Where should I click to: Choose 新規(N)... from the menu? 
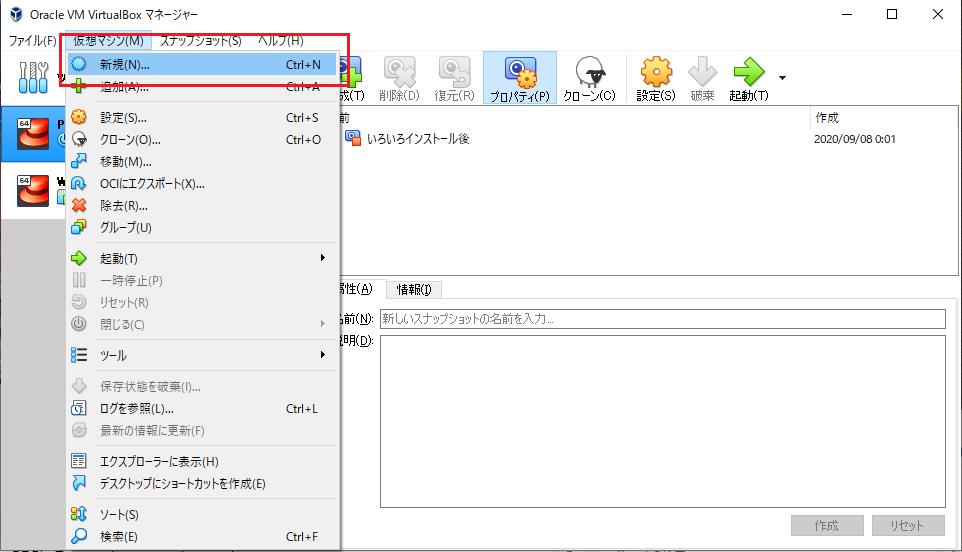(202, 64)
